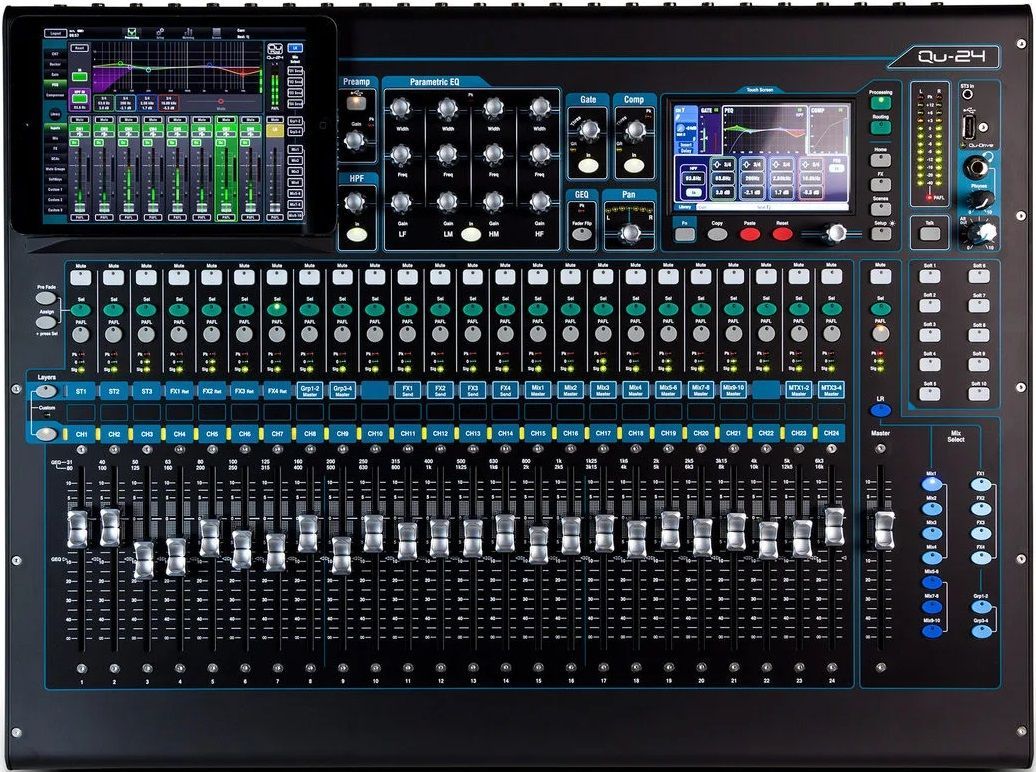The image size is (1036, 772).
Task: Toggle the Gate In switch
Action: [587, 167]
